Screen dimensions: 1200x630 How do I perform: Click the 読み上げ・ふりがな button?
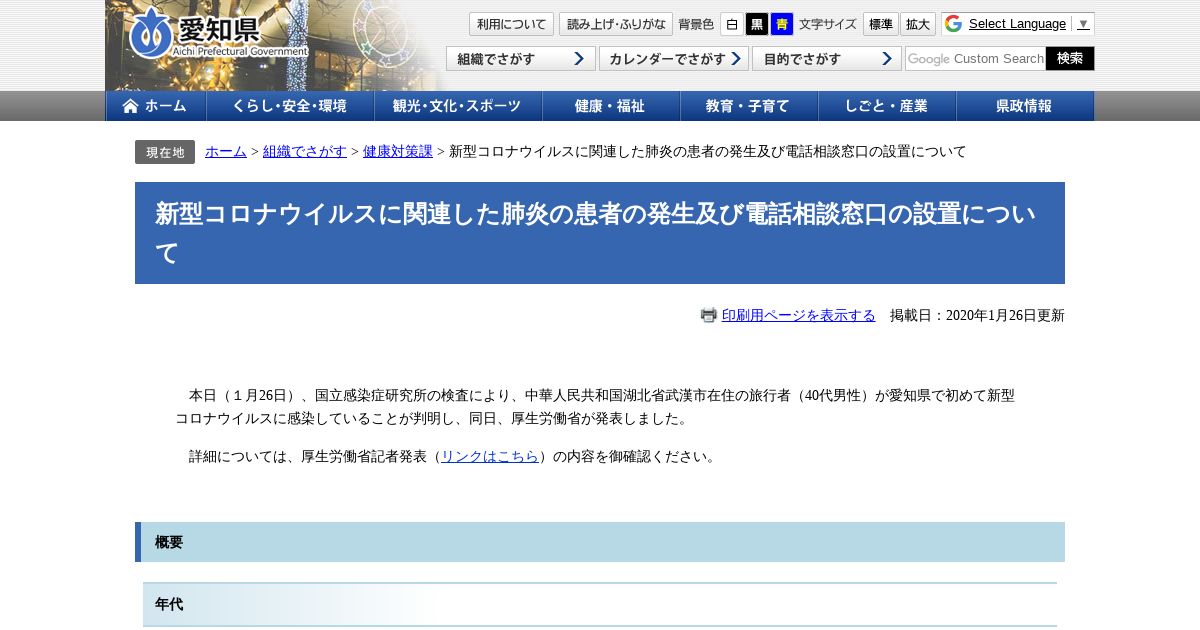tap(616, 24)
